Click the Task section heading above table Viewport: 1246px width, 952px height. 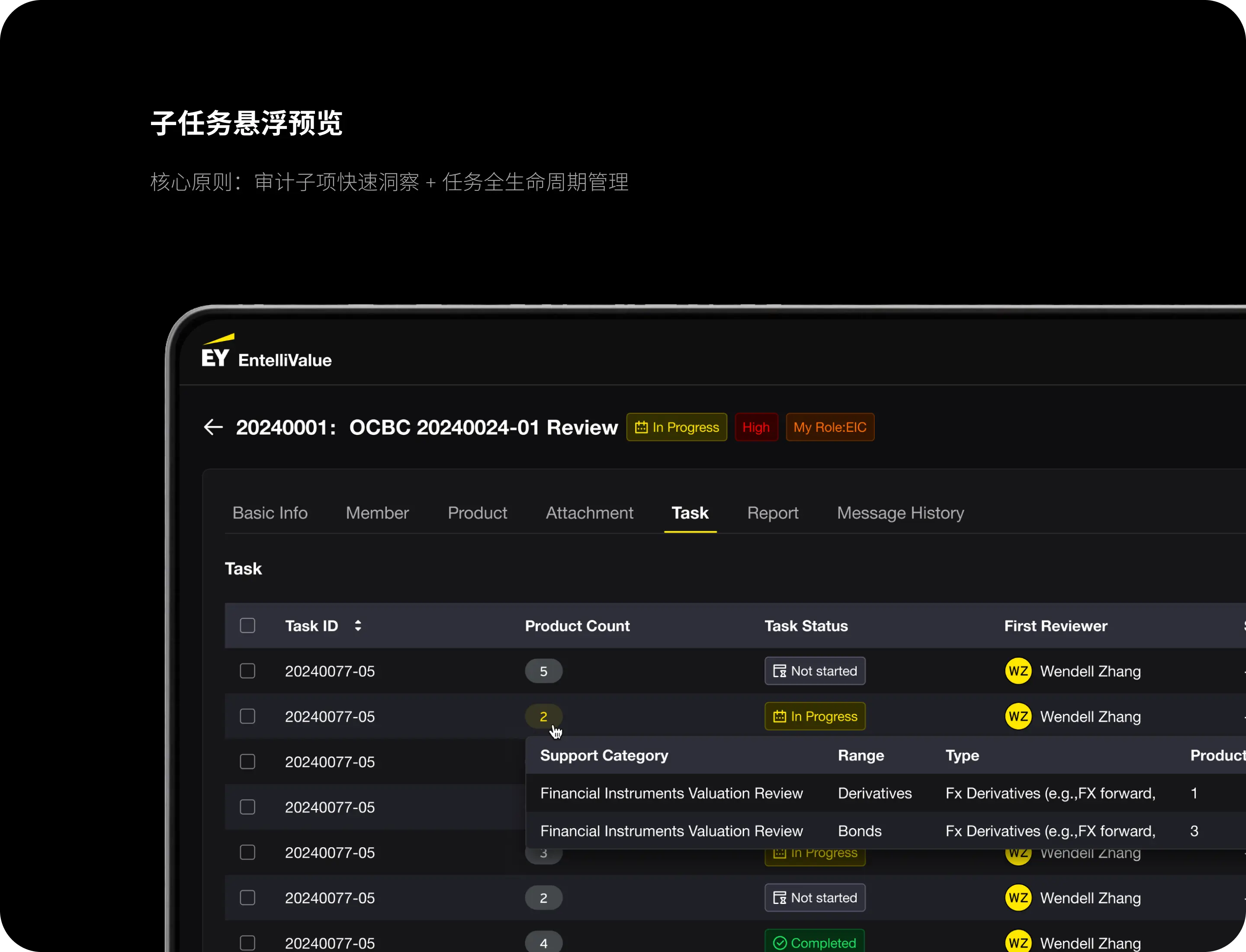243,568
